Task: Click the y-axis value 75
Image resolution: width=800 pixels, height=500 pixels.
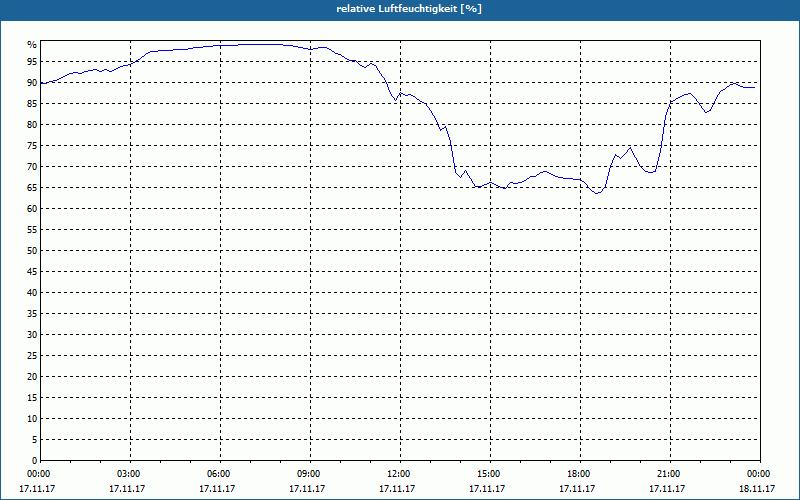Action: pyautogui.click(x=32, y=146)
